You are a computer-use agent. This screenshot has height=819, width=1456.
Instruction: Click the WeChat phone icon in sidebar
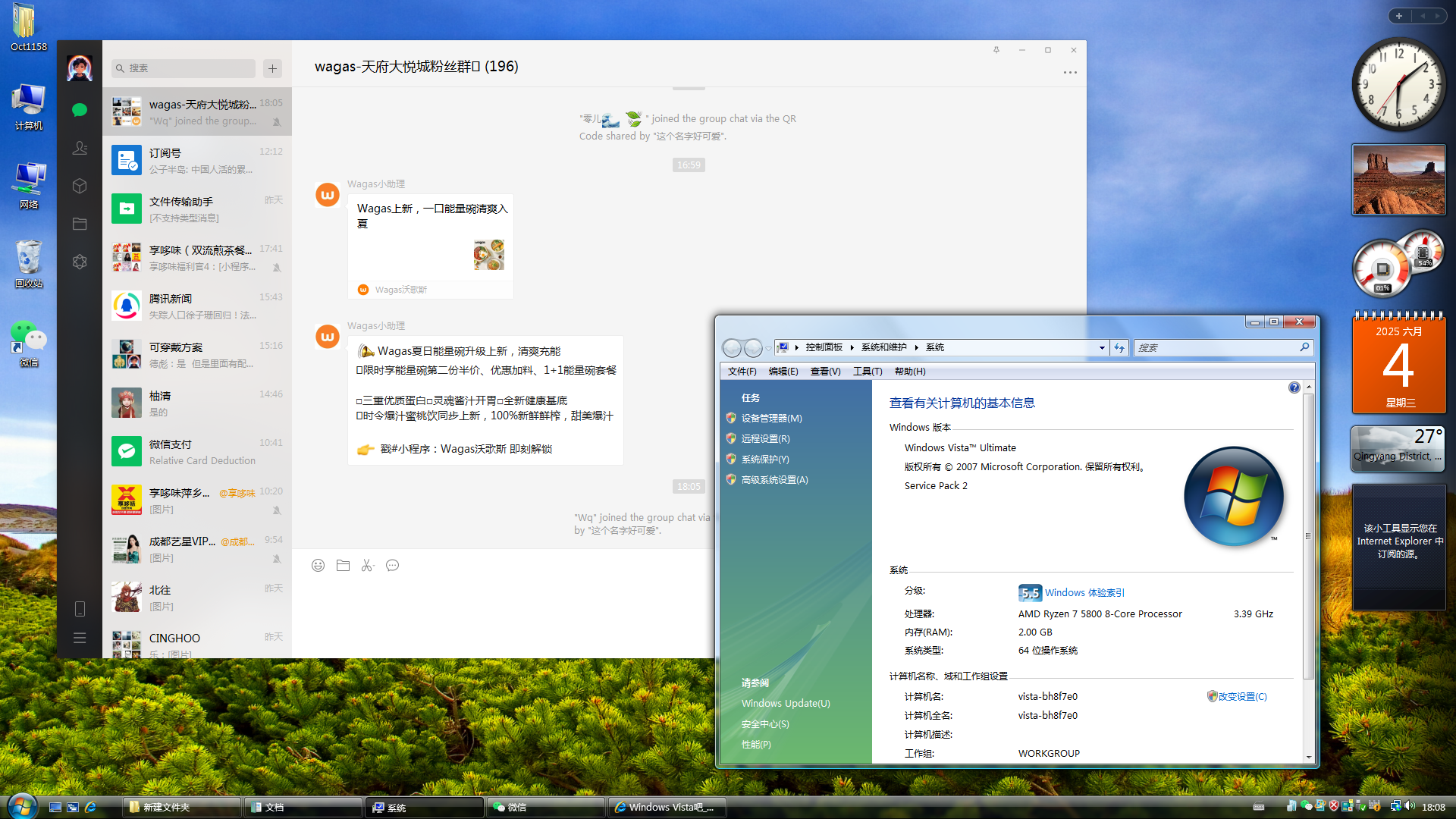tap(80, 609)
